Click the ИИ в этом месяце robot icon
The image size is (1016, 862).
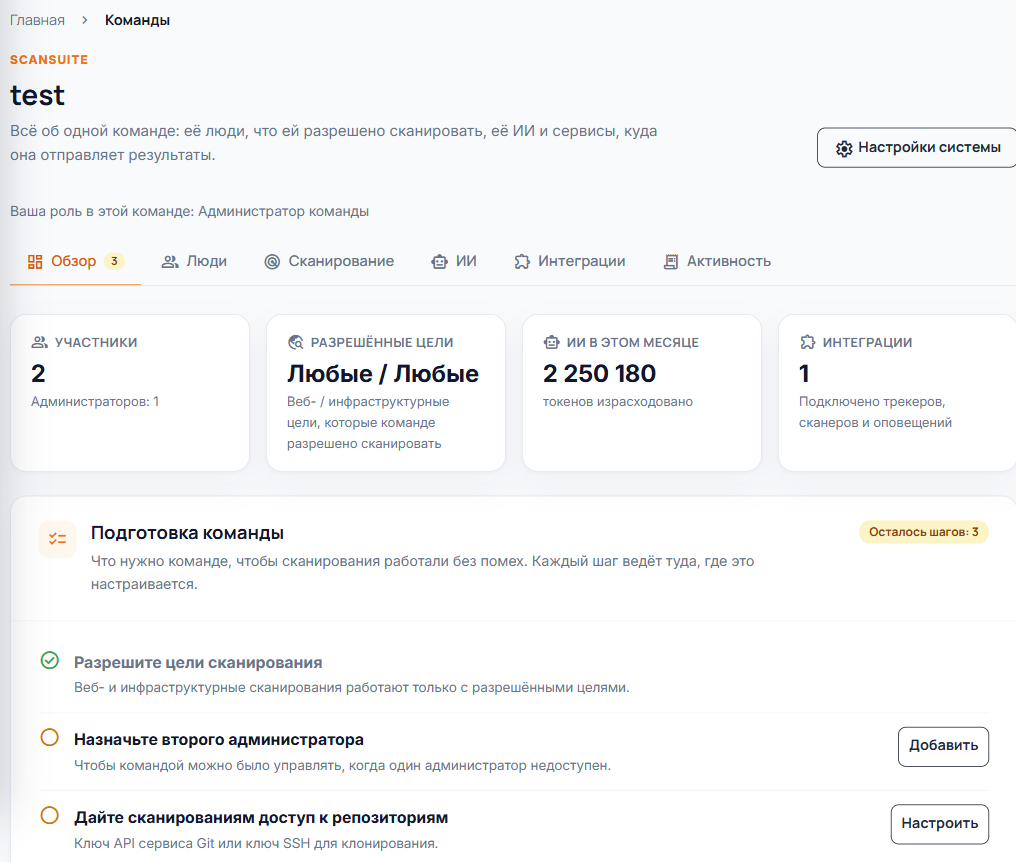coord(551,342)
